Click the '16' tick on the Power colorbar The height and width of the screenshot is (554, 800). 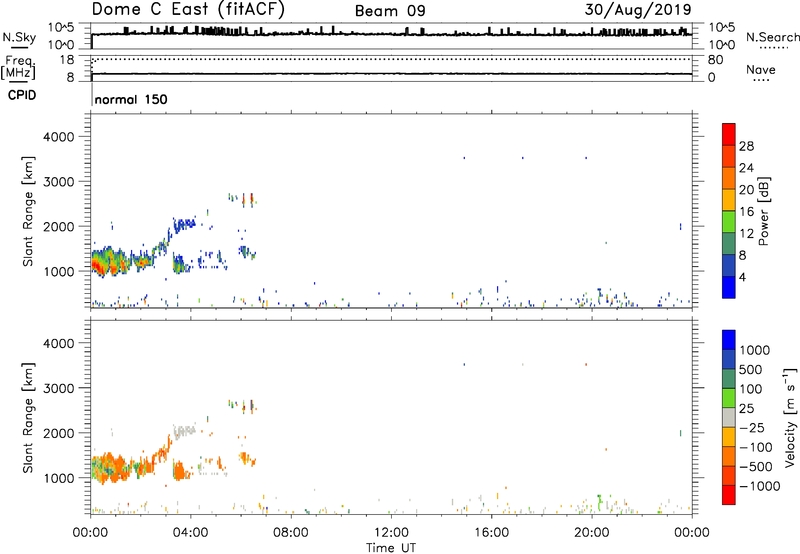click(746, 212)
